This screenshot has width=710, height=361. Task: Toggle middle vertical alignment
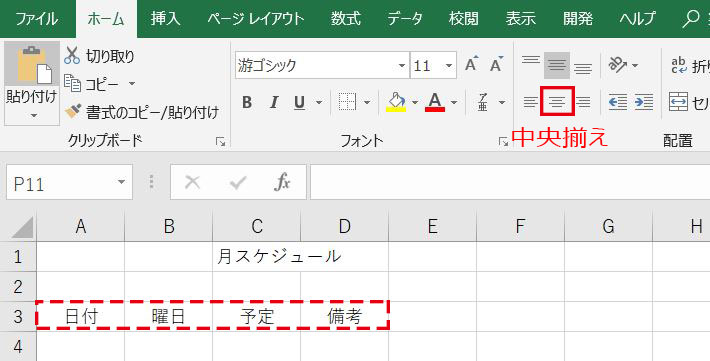tap(556, 65)
